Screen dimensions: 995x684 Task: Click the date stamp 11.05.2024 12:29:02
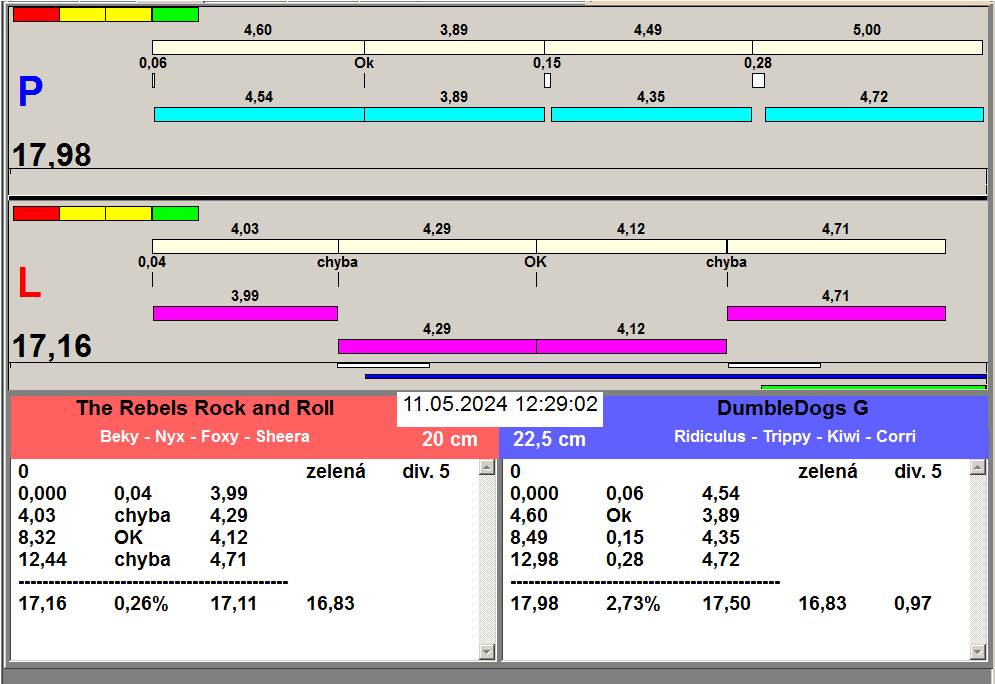click(500, 404)
